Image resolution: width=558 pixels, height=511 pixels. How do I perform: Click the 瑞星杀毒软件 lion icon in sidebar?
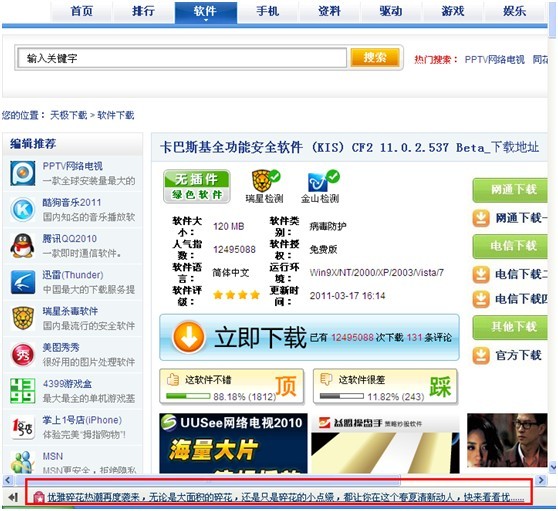(x=22, y=318)
